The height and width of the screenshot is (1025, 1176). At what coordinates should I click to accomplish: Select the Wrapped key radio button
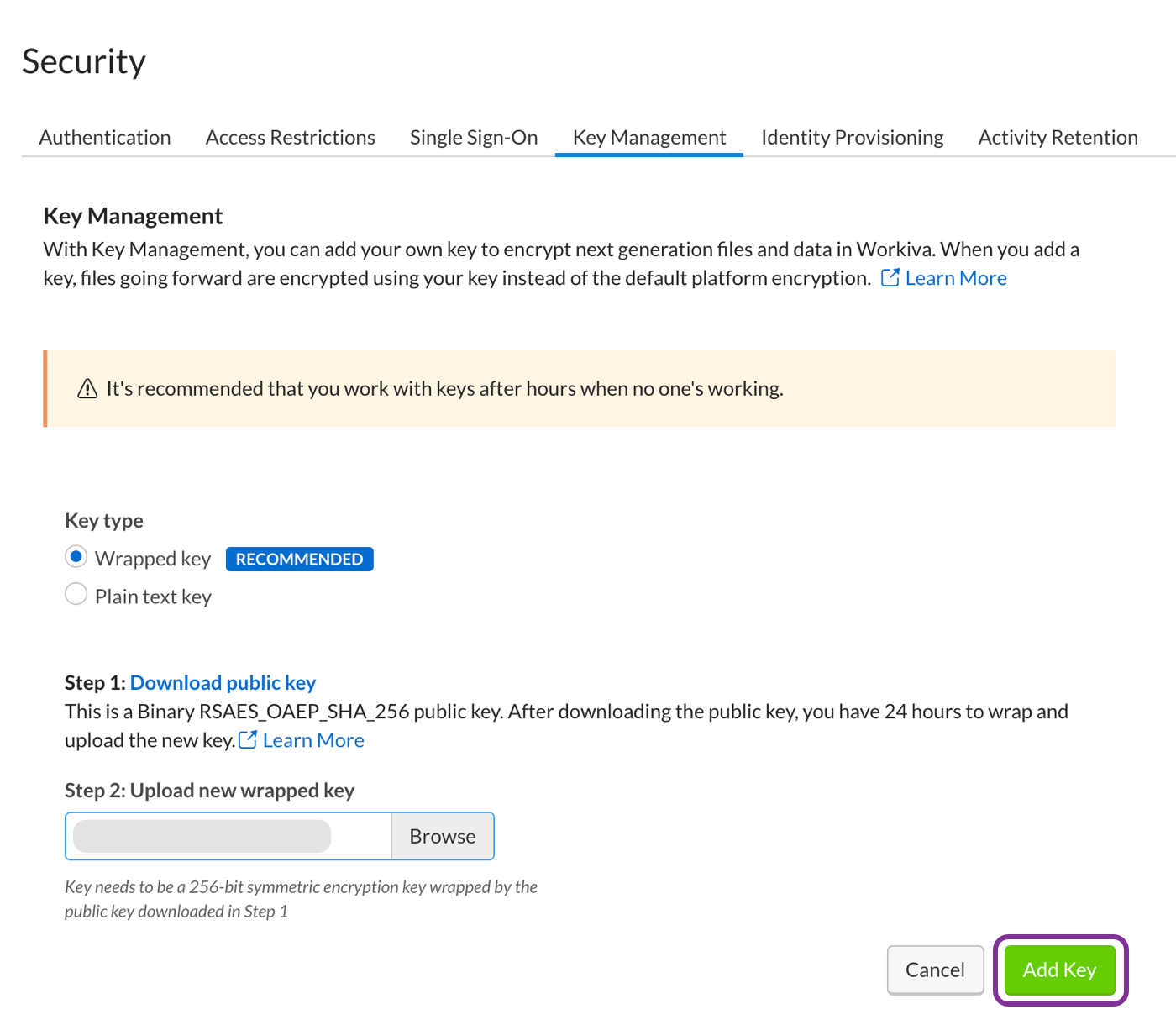[x=76, y=558]
